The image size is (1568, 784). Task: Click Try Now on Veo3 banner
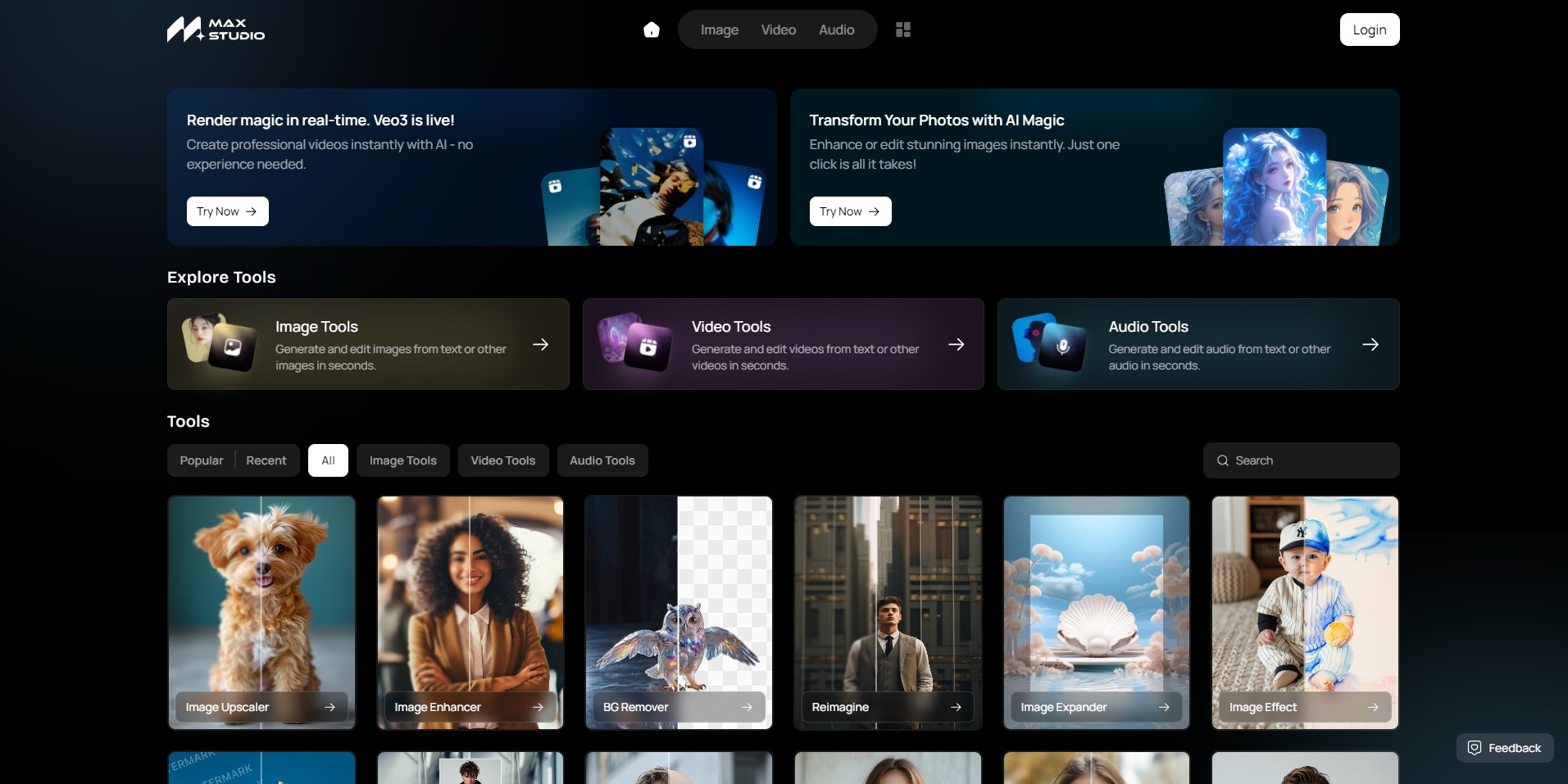pos(228,211)
